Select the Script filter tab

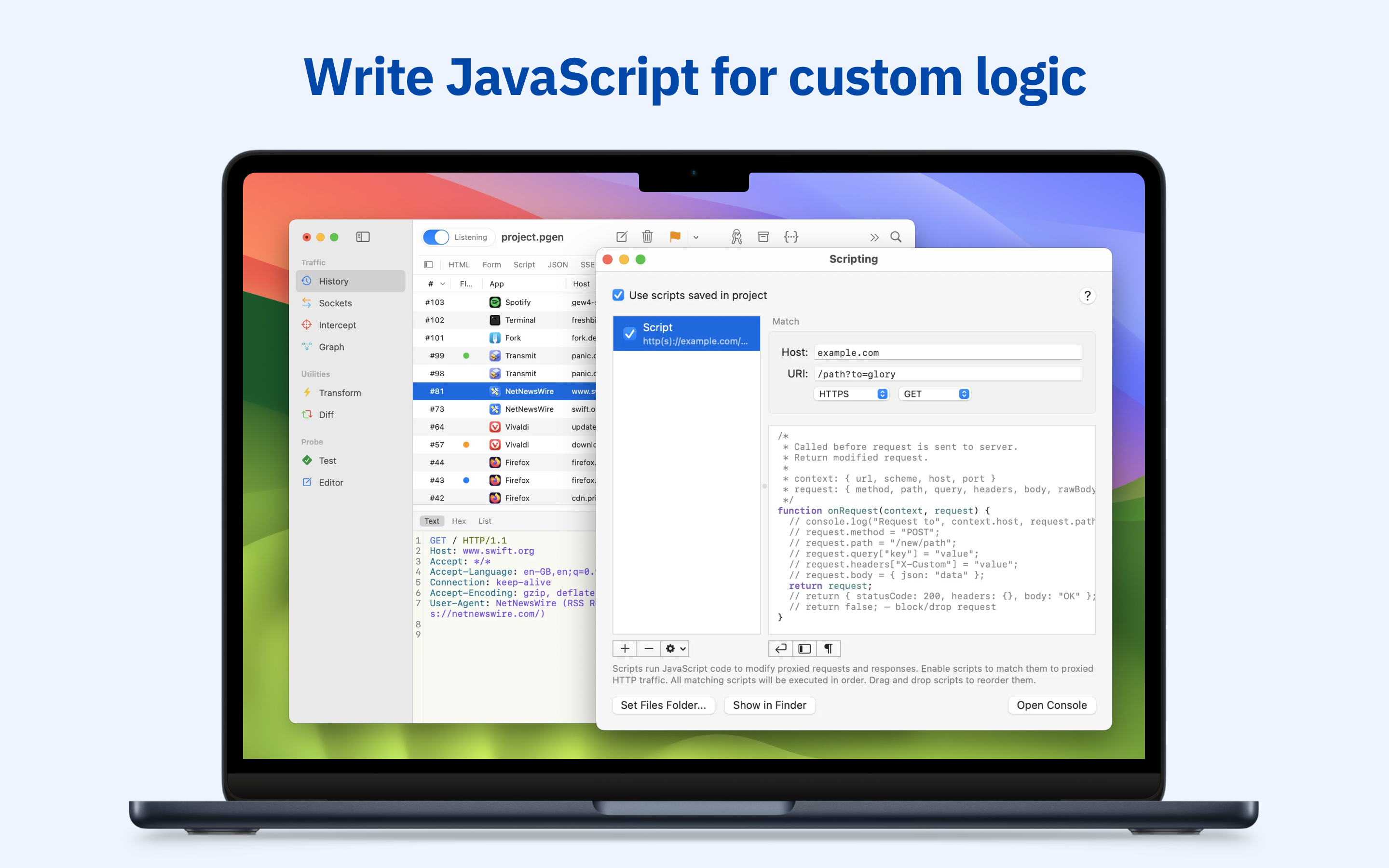pyautogui.click(x=524, y=265)
